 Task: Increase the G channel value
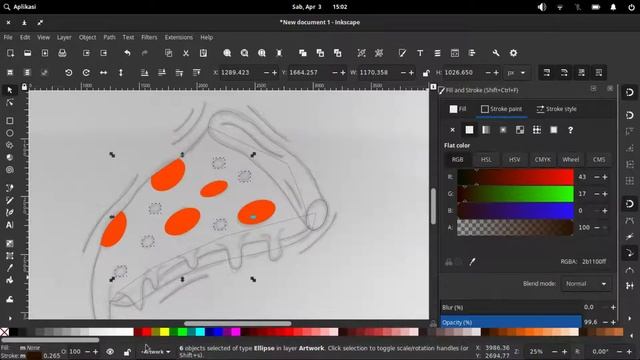[x=605, y=193]
